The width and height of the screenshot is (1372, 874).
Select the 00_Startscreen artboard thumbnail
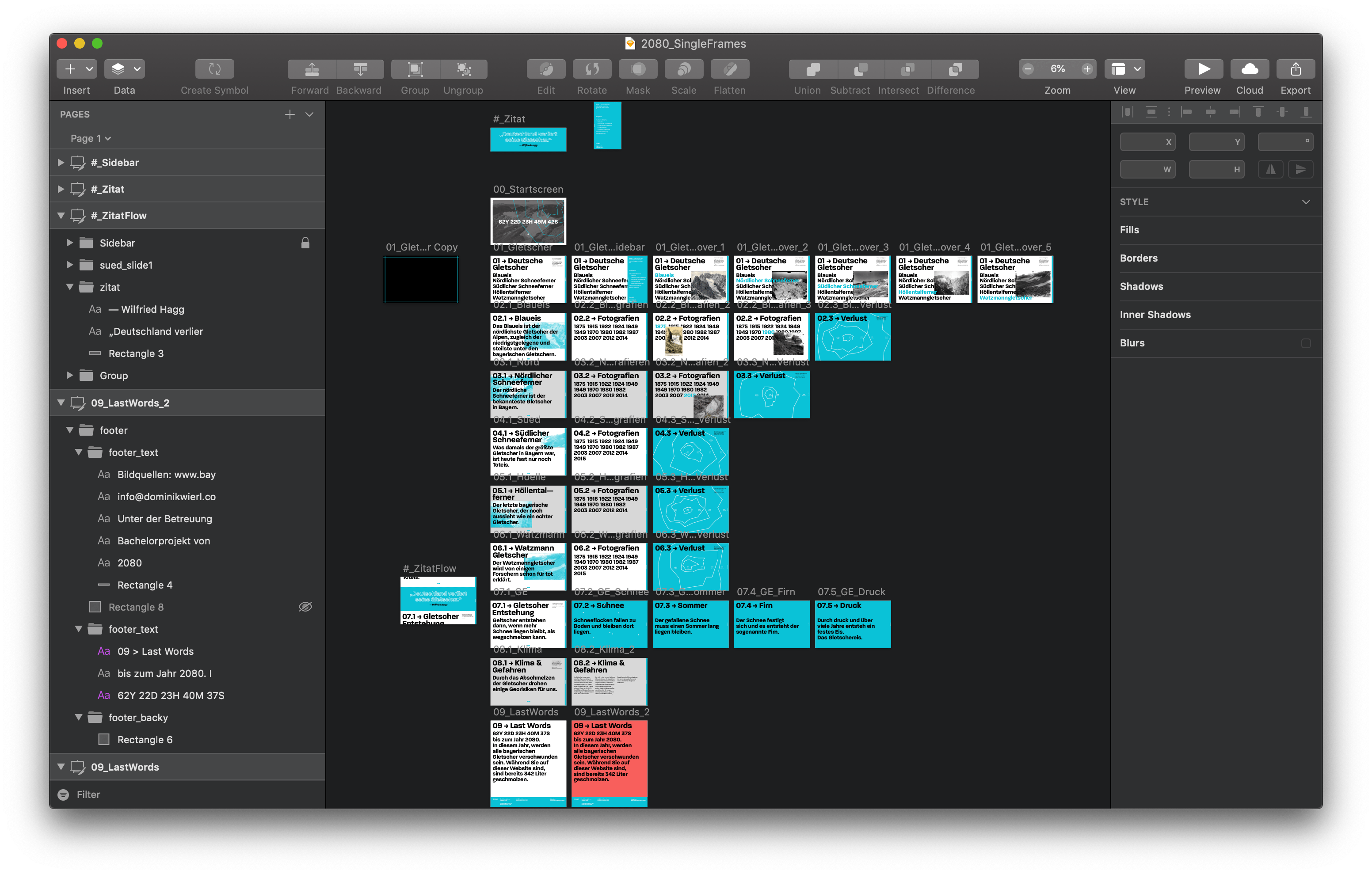(528, 222)
